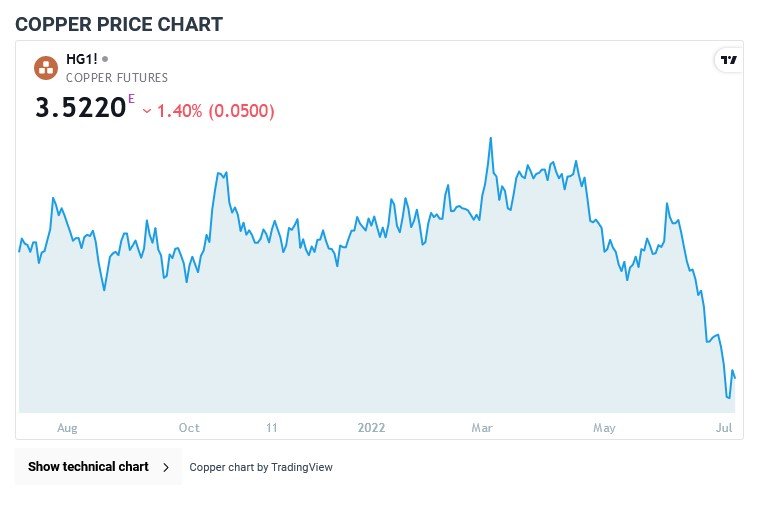Open the TradingView logo in chart corner
Viewport: 759px width, 509px height.
(729, 60)
